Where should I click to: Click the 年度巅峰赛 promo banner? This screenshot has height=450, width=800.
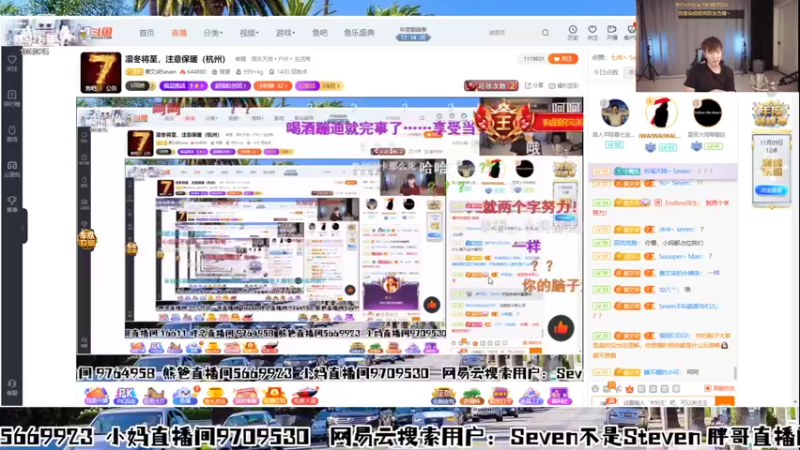[770, 114]
